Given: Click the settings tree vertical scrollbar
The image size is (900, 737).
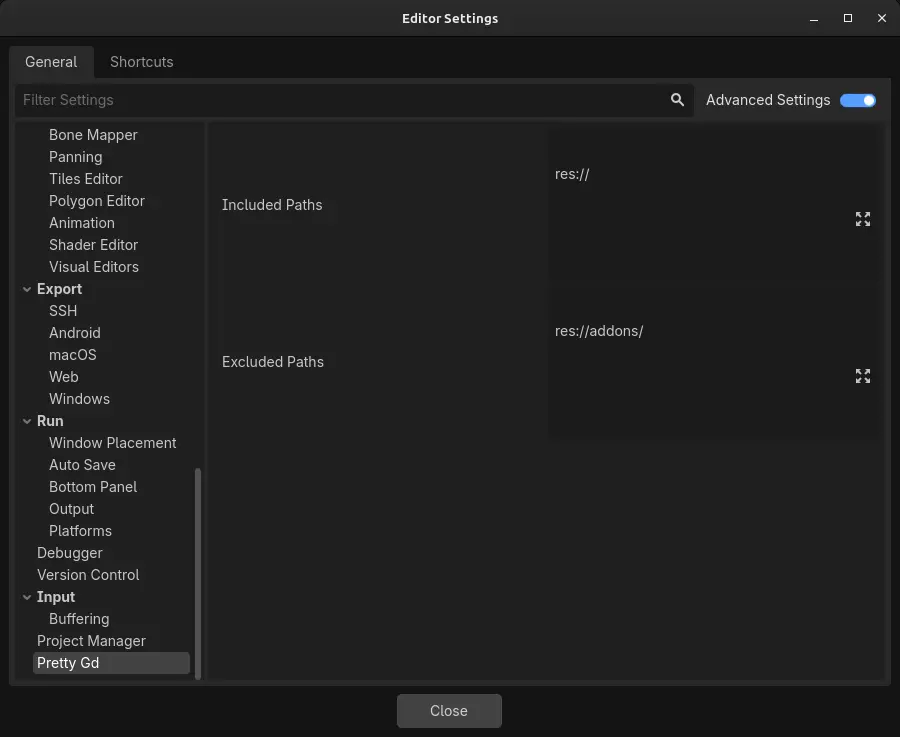Looking at the screenshot, I should coord(198,572).
